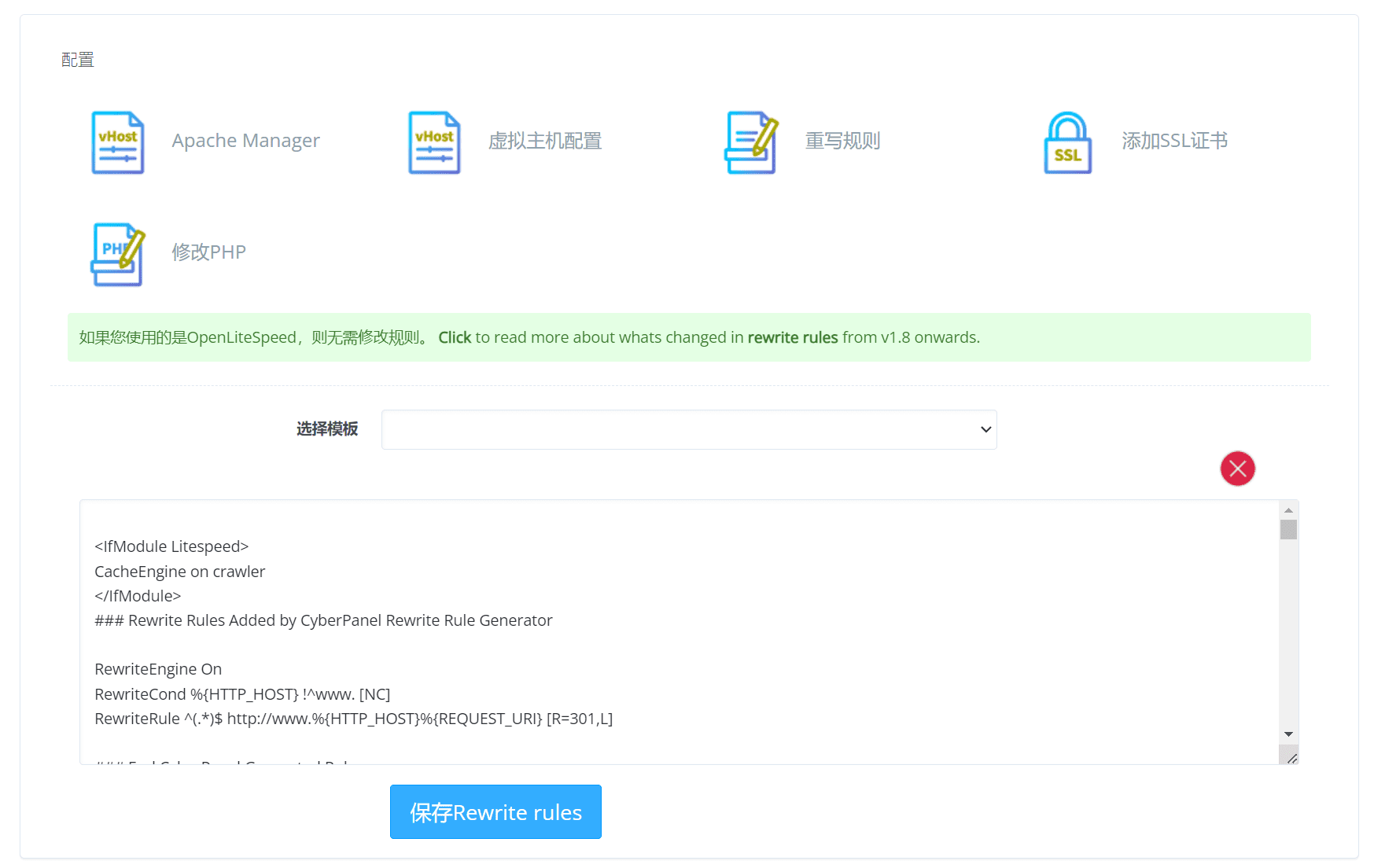Select the "Apache Manager" text label
The width and height of the screenshot is (1374, 868).
245,140
